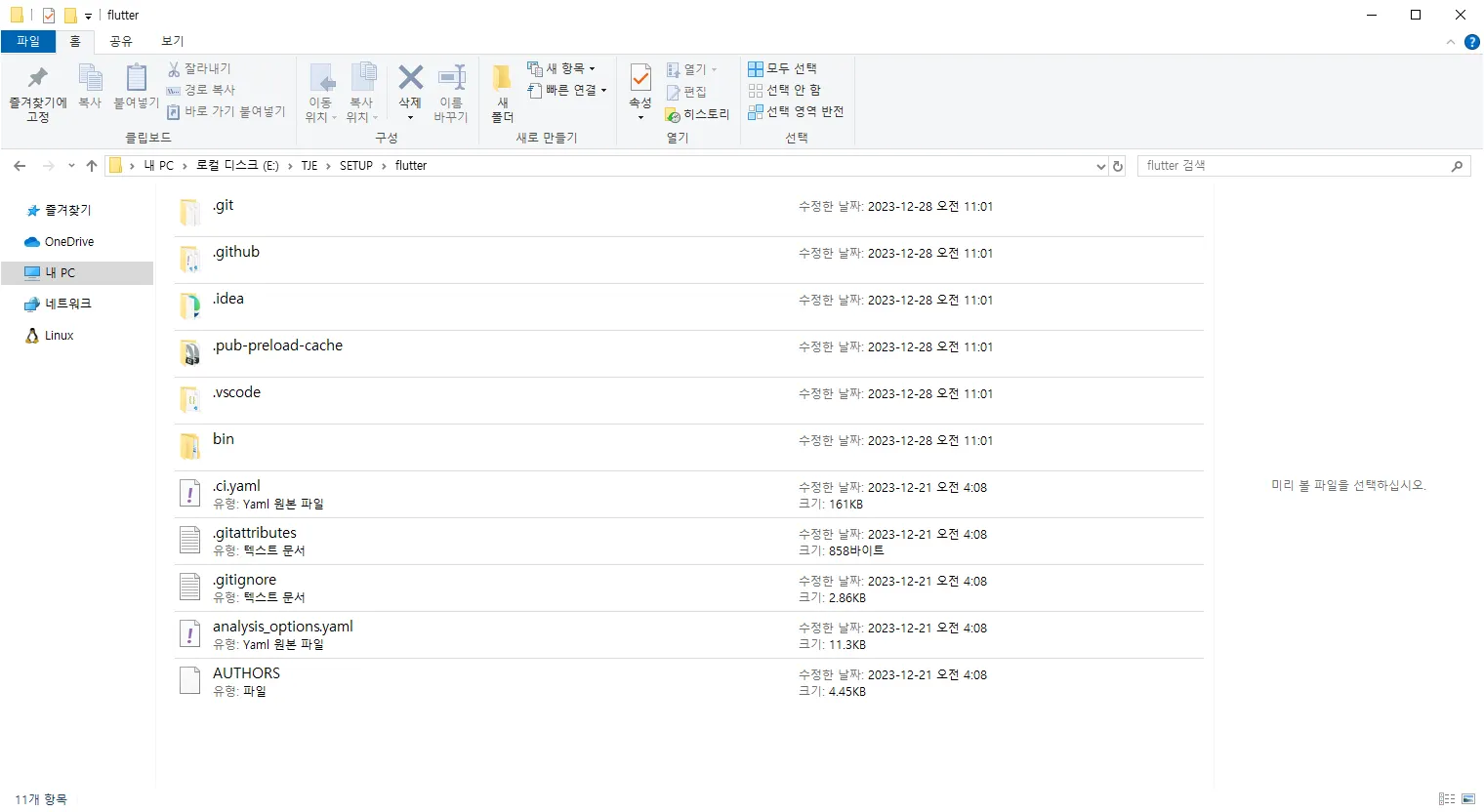Image resolution: width=1484 pixels, height=812 pixels.
Task: Collapse the ribbon with the chevron
Action: [x=1451, y=42]
